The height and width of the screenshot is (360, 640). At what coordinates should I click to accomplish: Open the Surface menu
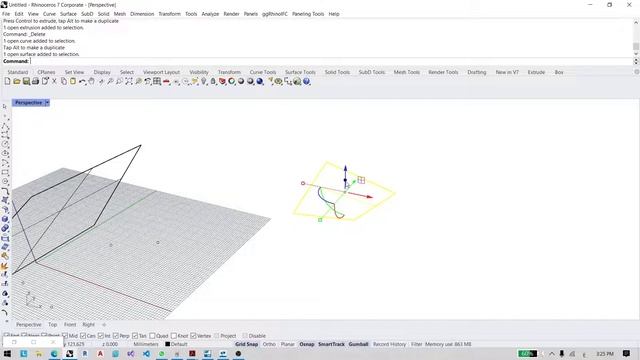(68, 14)
